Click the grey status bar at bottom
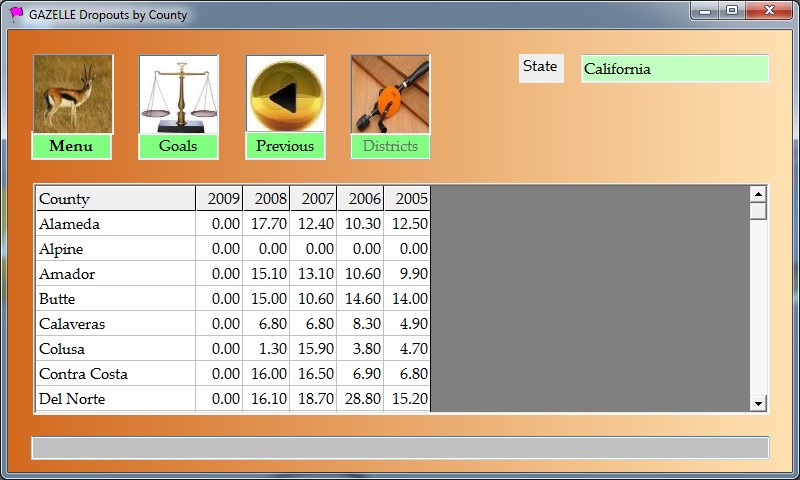The width and height of the screenshot is (800, 480). (401, 448)
